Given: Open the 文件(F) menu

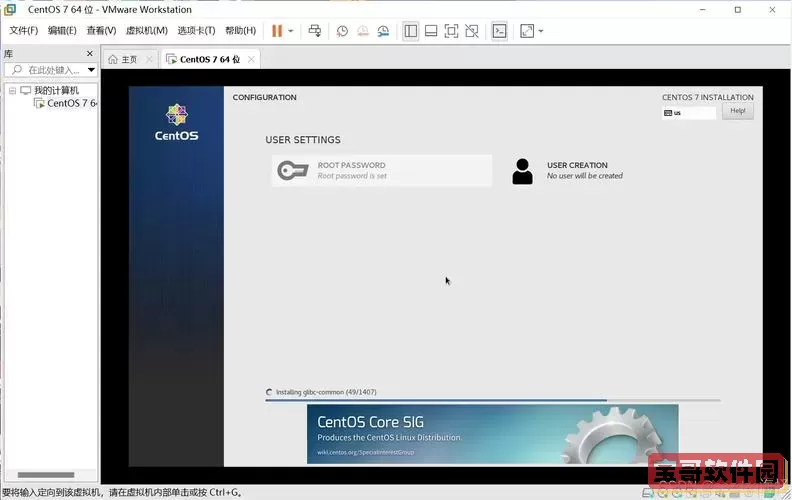Looking at the screenshot, I should click(x=24, y=30).
